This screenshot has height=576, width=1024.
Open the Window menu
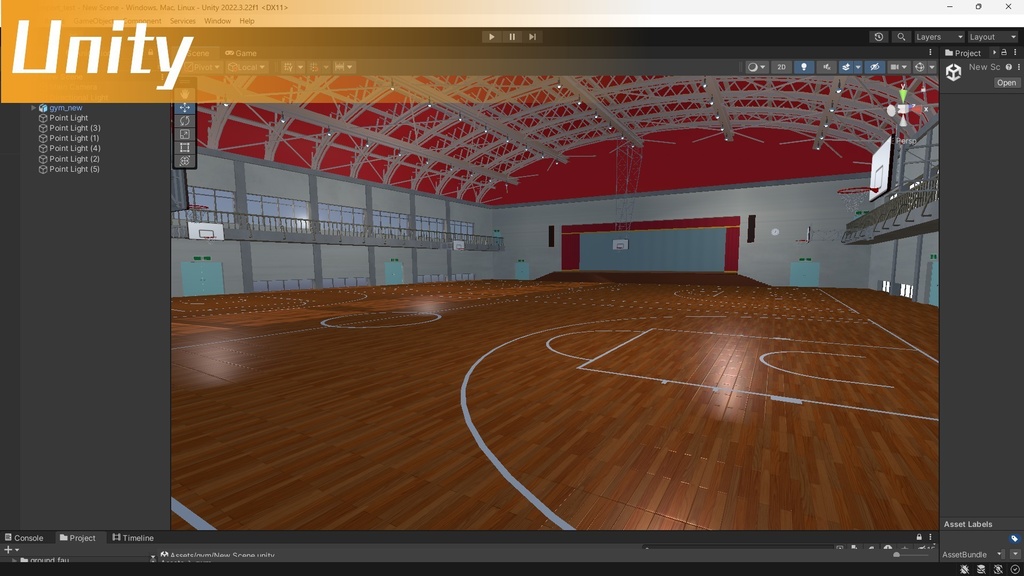click(x=217, y=21)
